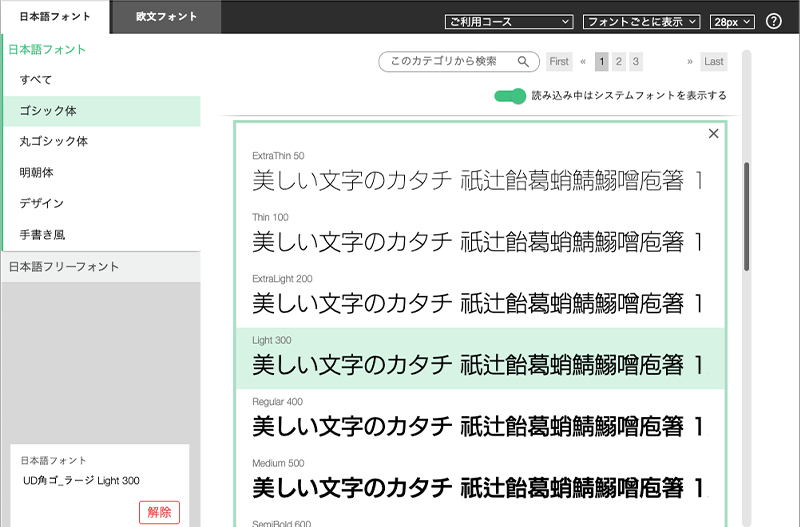The width and height of the screenshot is (800, 527).
Task: Click the 解除 button
Action: coord(159,512)
